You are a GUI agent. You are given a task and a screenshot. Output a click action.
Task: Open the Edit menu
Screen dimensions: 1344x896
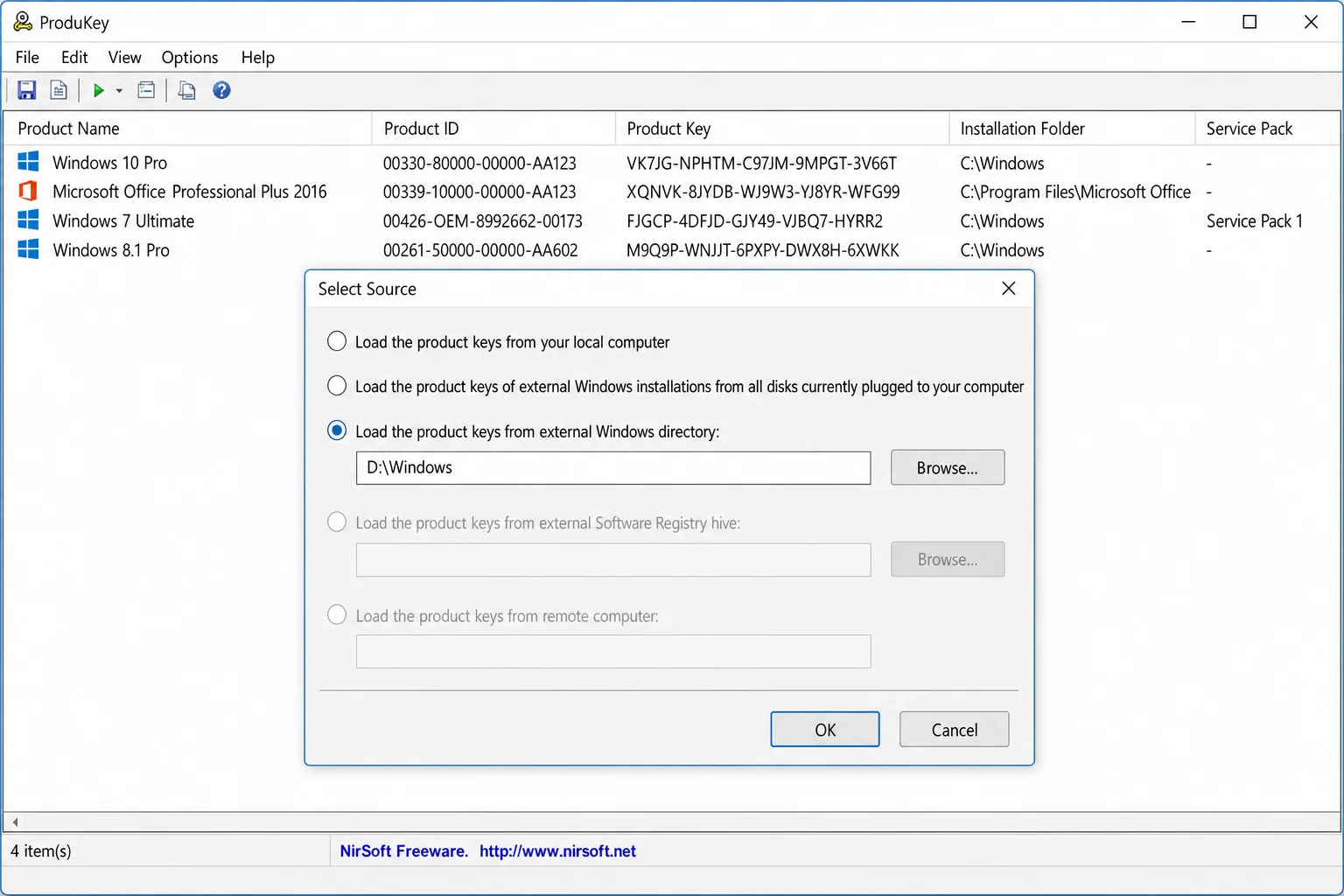point(74,57)
